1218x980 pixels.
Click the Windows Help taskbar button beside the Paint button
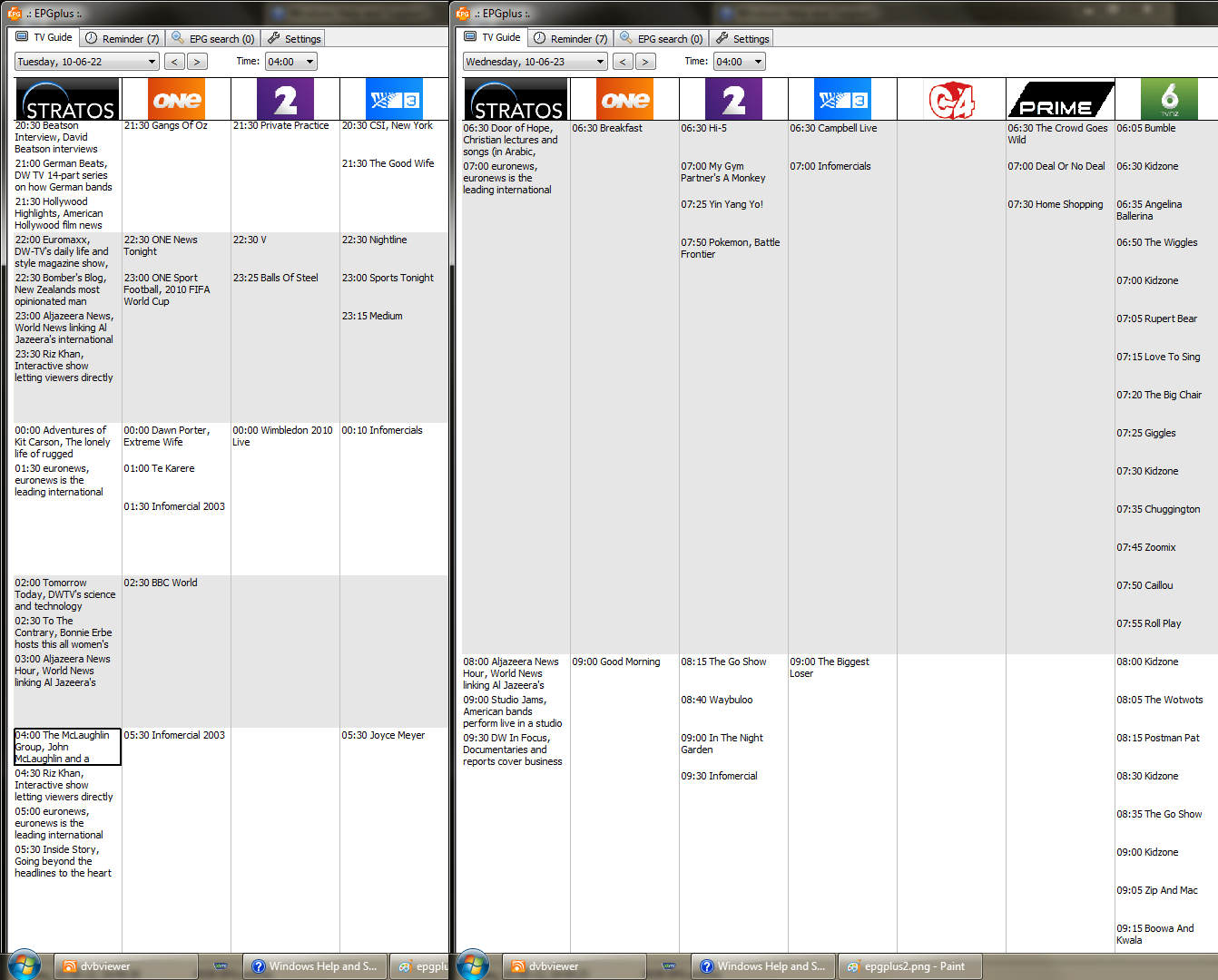coord(762,966)
